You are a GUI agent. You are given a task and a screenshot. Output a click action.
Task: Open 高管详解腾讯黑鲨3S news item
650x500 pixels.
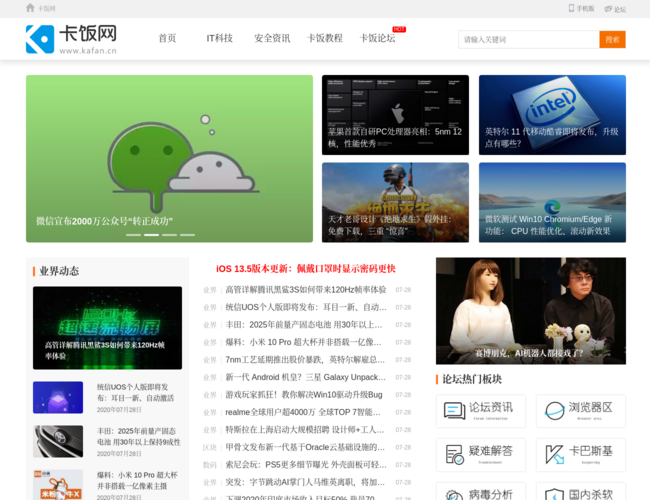coord(306,289)
